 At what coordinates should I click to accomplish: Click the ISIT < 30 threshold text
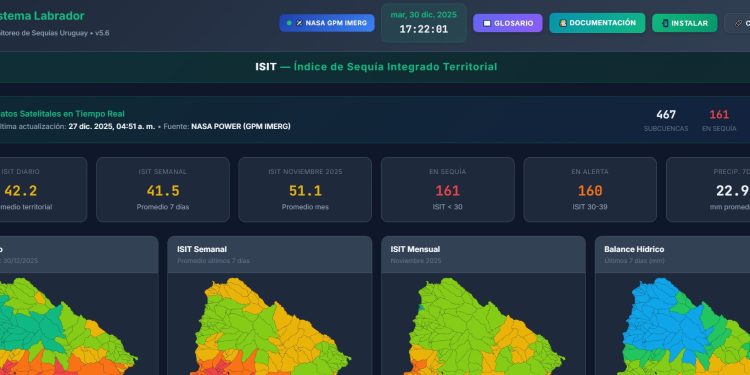tap(448, 207)
